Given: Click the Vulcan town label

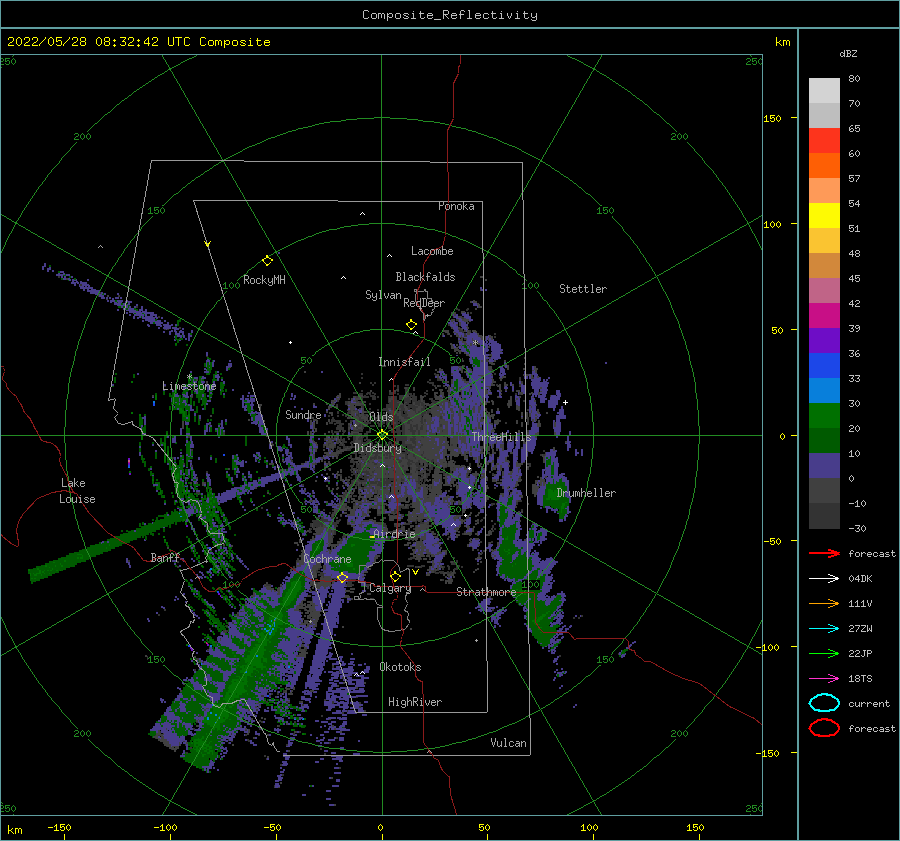Looking at the screenshot, I should 509,743.
